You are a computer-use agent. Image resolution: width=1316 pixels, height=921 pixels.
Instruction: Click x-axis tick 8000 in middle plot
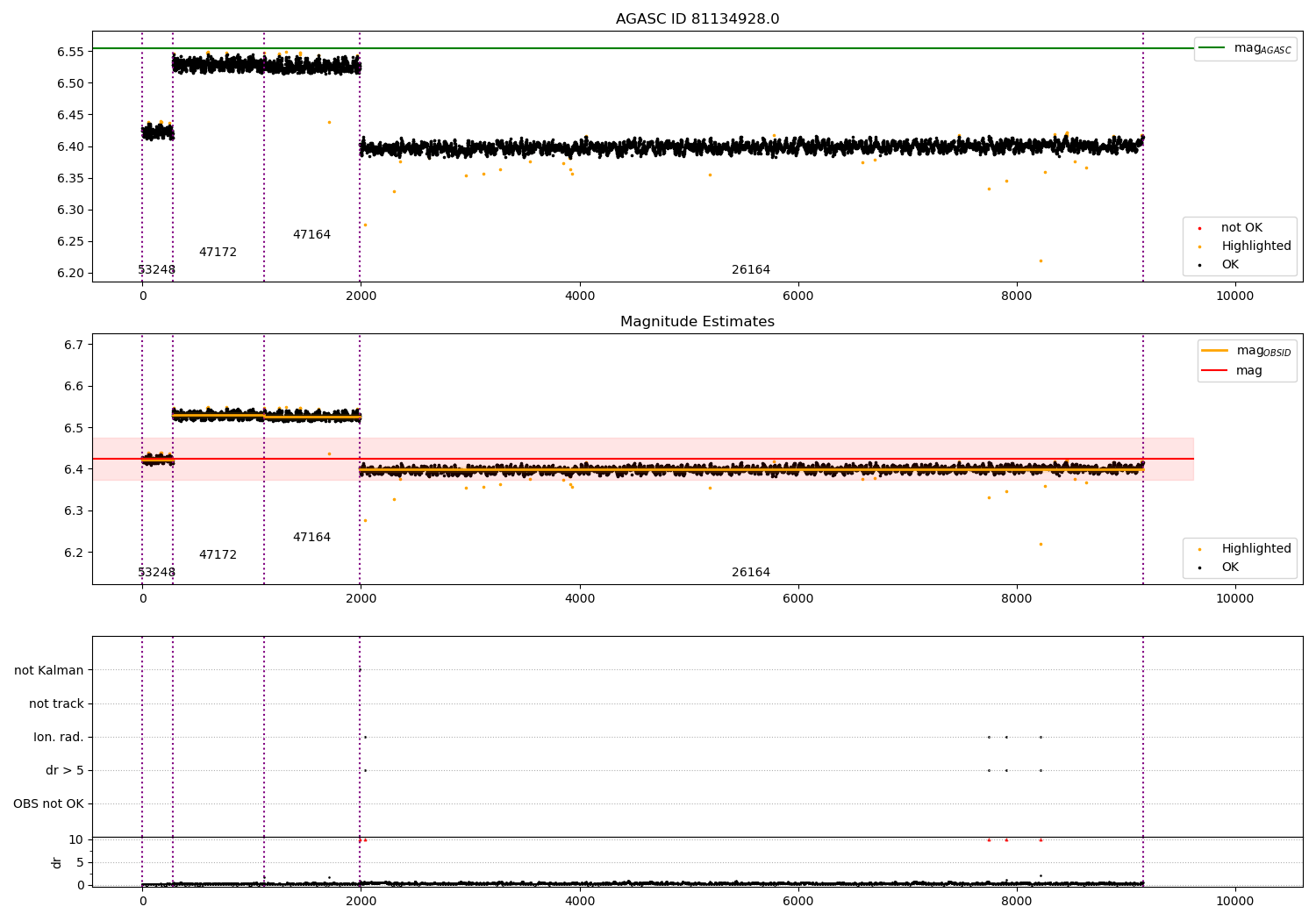(x=1017, y=599)
